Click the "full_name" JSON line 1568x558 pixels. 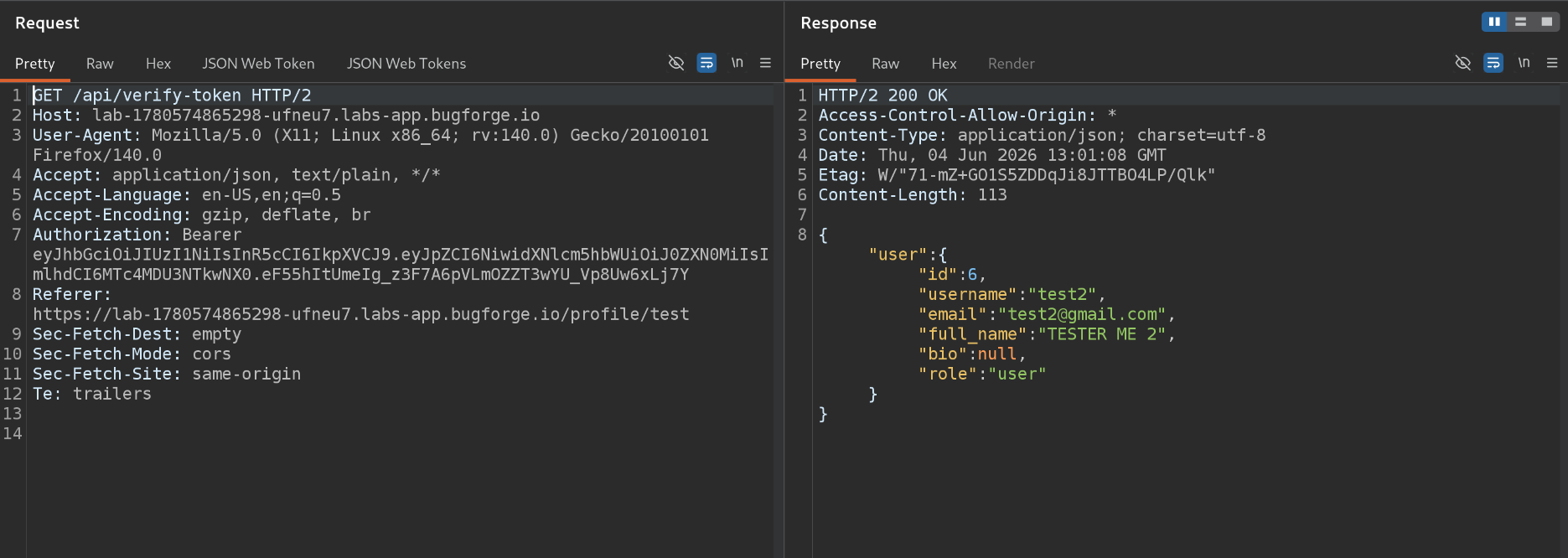point(1047,334)
